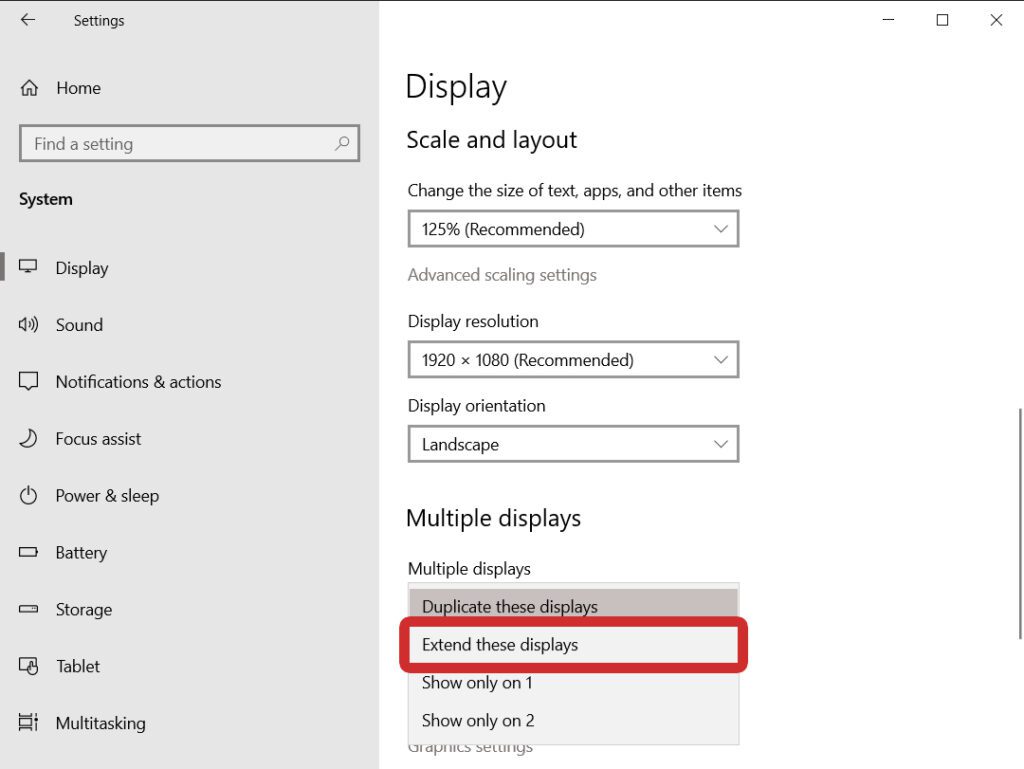
Task: Click the Home icon at top of sidebar
Action: point(28,87)
